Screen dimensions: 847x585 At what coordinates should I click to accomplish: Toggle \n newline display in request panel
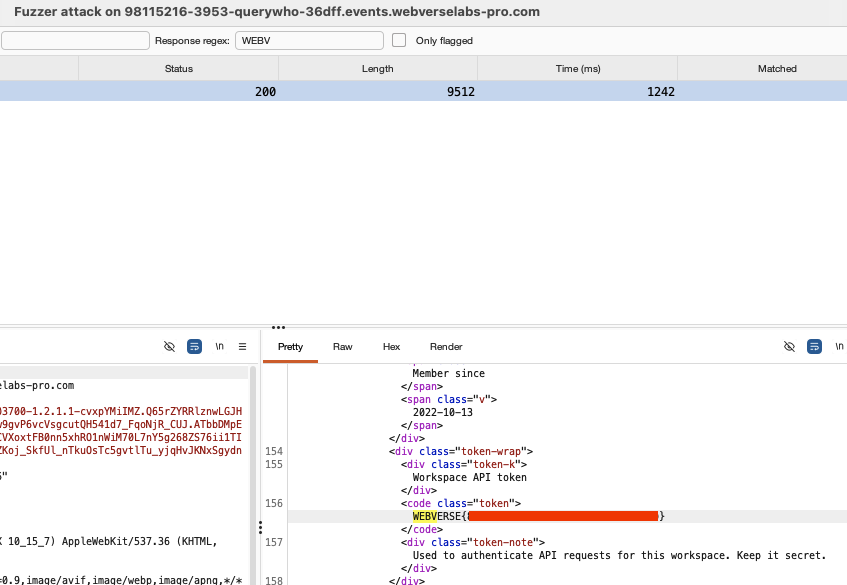219,346
